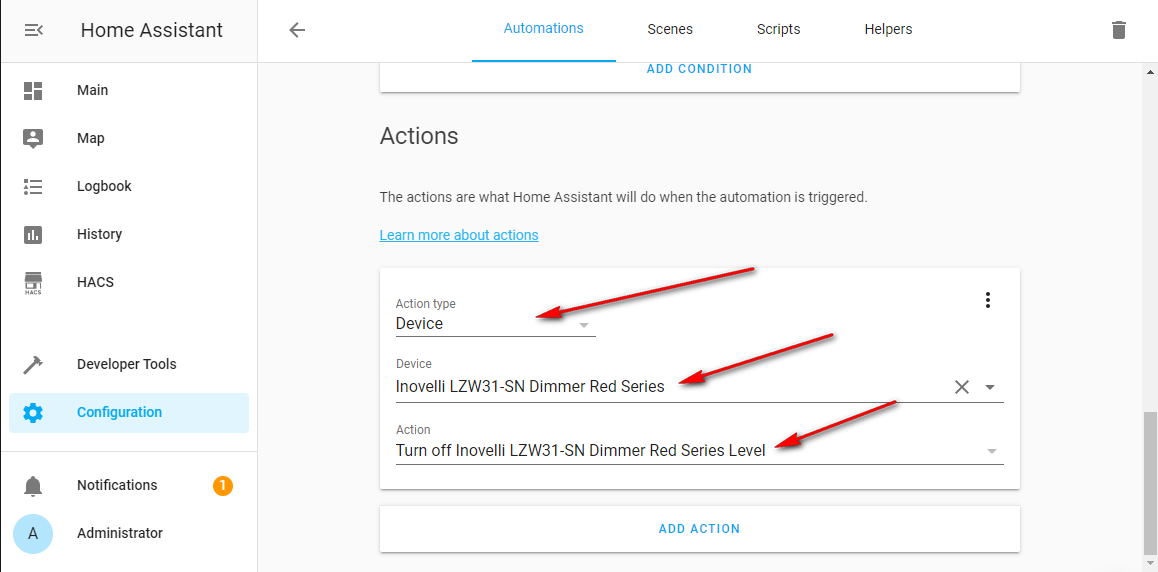Viewport: 1158px width, 572px height.
Task: Click the Configuration gear icon
Action: [x=33, y=413]
